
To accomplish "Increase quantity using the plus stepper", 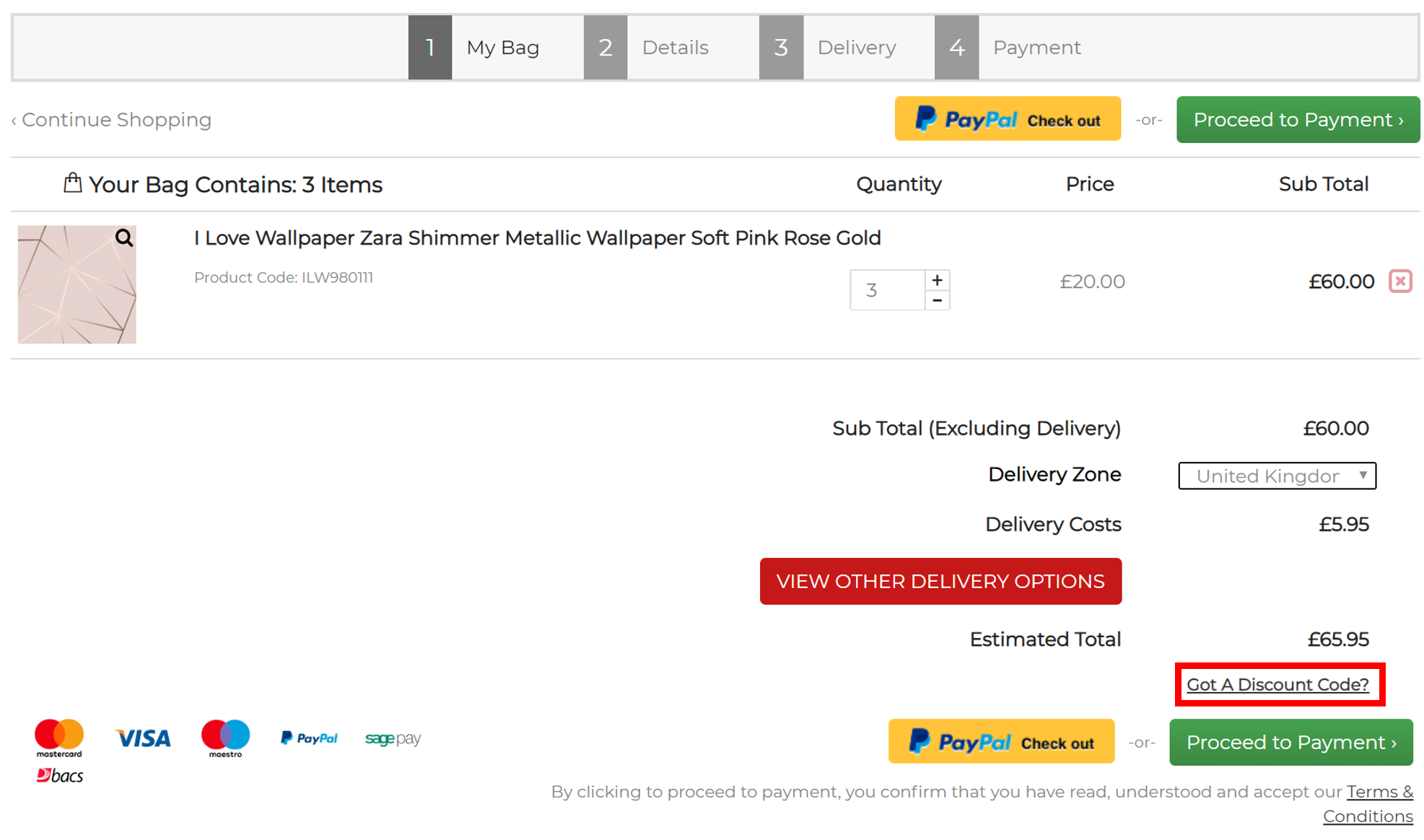I will [x=937, y=279].
